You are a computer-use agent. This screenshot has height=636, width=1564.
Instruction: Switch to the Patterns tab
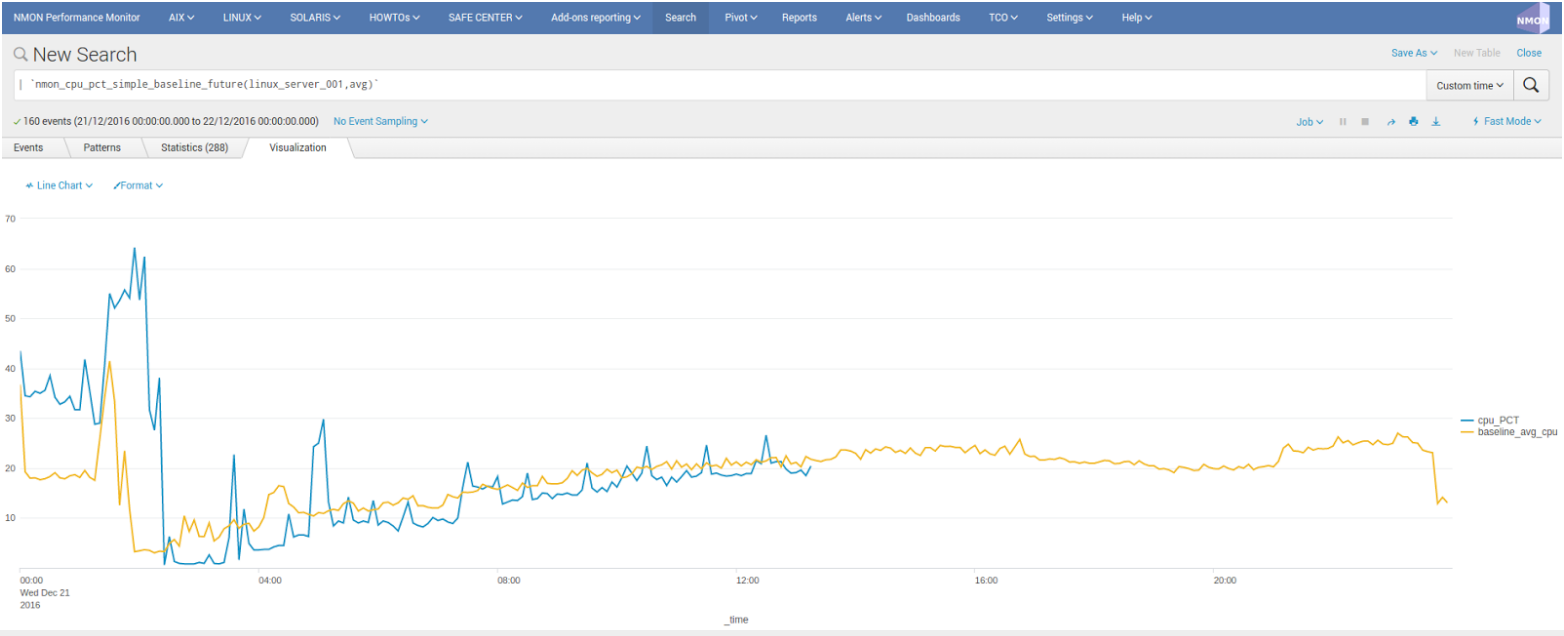click(x=102, y=147)
